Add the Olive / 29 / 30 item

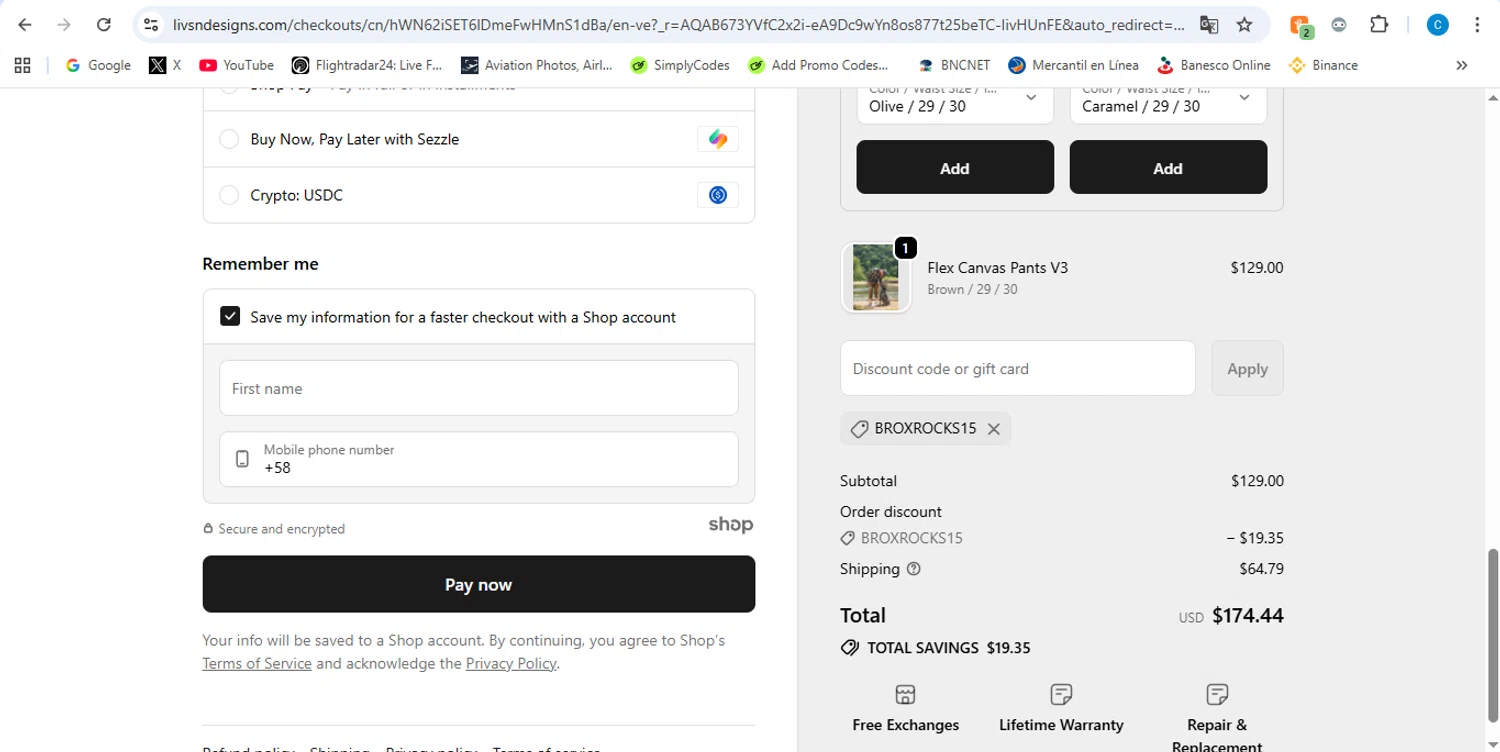[x=955, y=167]
